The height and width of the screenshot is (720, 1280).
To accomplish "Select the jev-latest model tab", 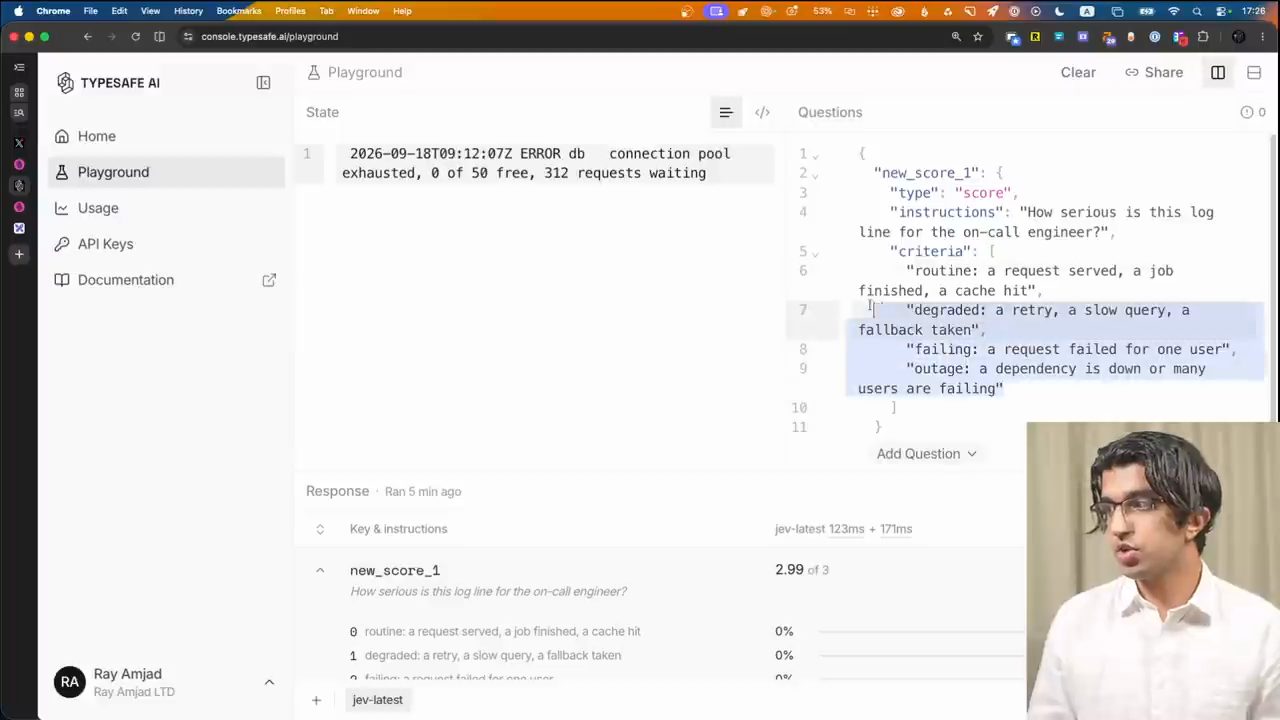I will click(377, 700).
